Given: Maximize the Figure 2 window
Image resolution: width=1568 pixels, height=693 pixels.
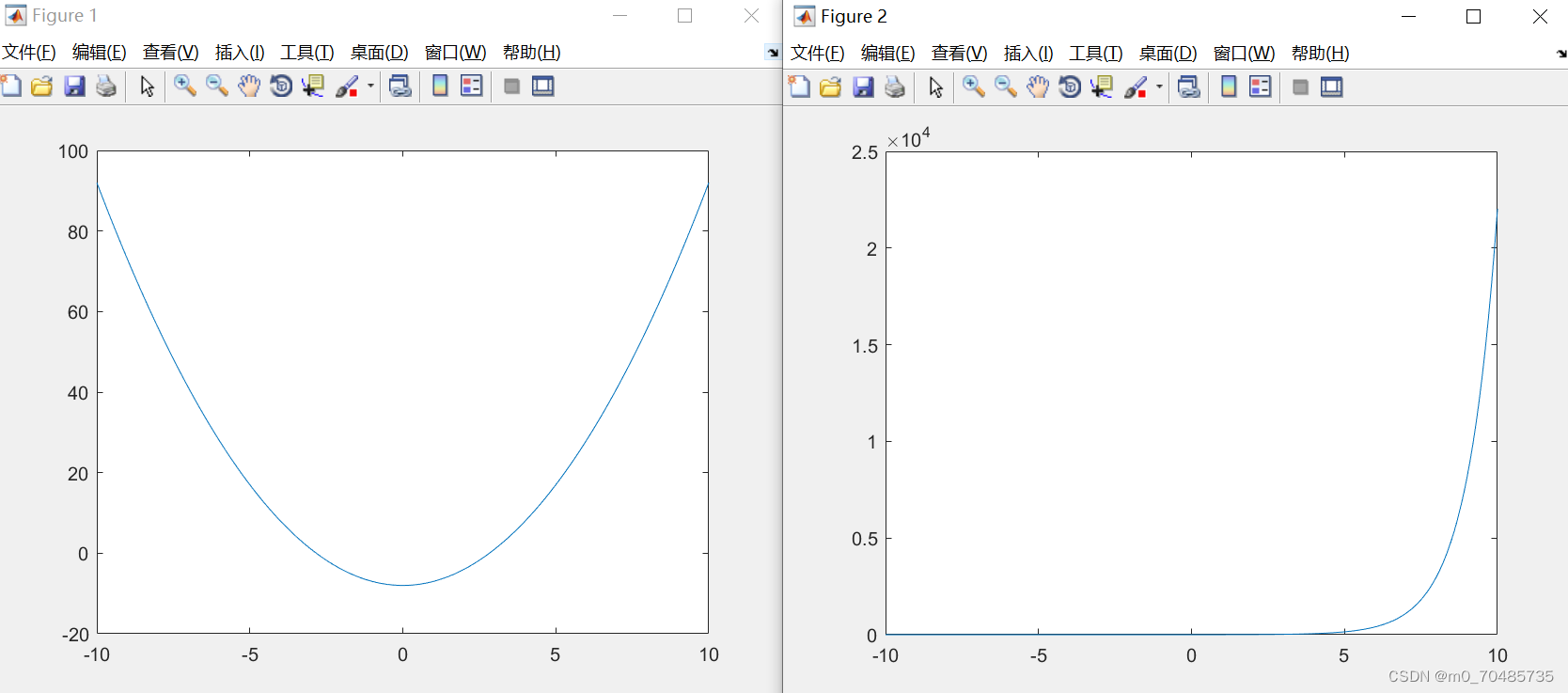Looking at the screenshot, I should pos(1474,16).
